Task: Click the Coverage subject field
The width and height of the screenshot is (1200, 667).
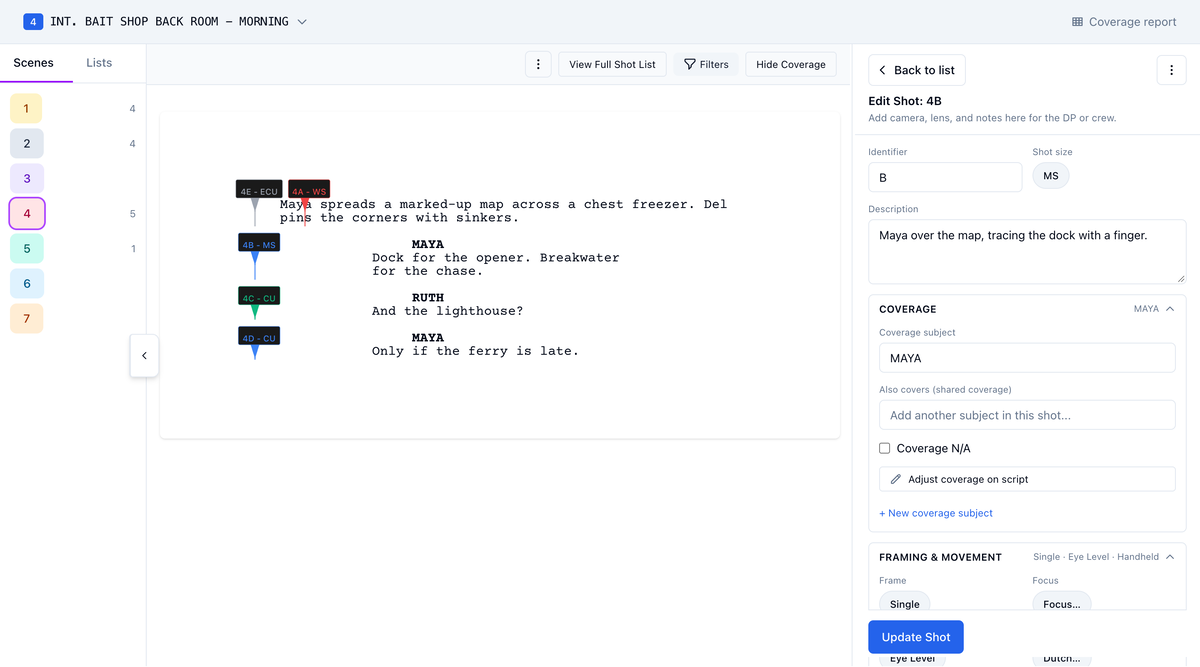Action: point(1027,358)
